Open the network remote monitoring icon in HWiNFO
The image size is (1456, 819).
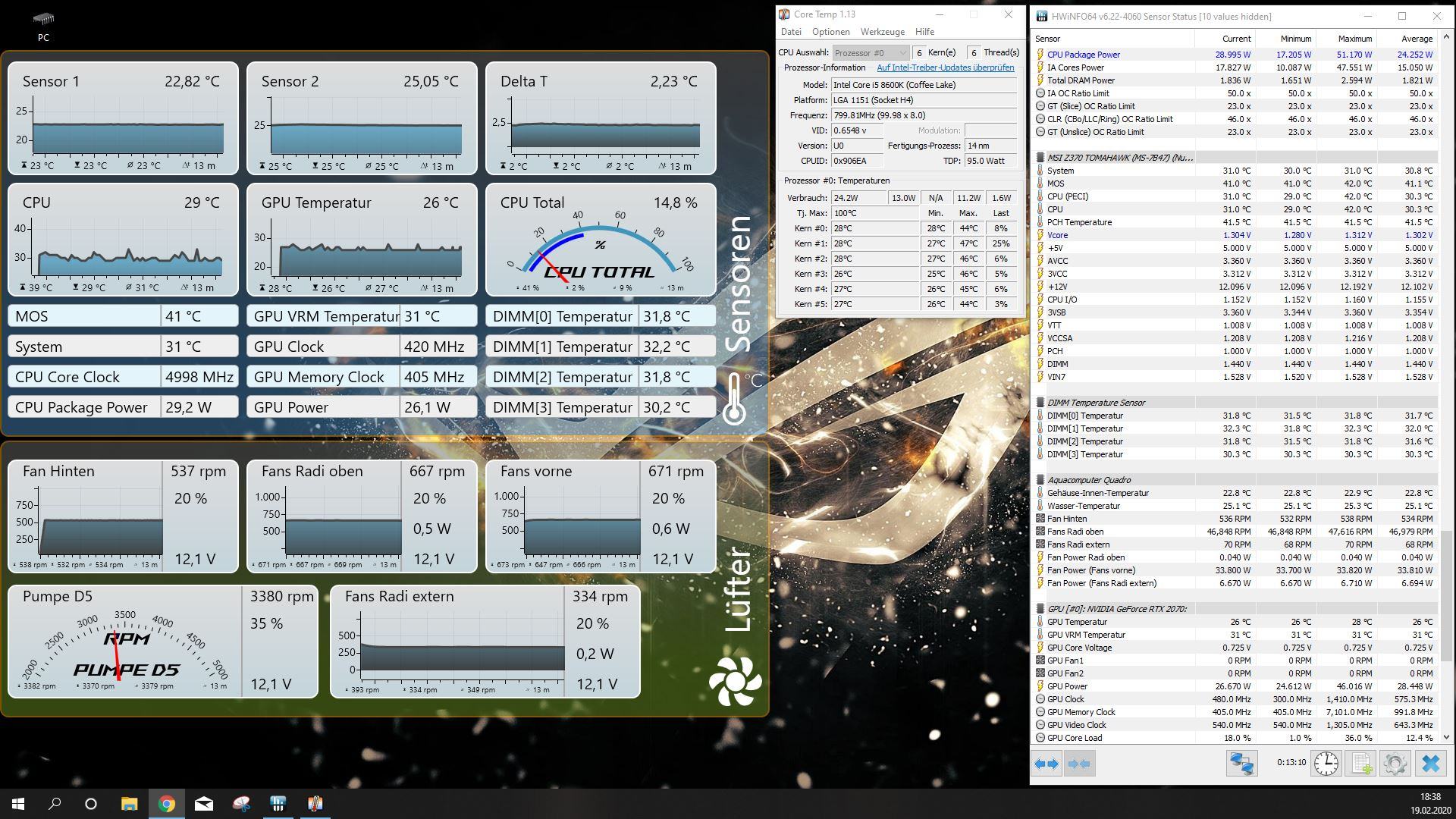click(1241, 764)
